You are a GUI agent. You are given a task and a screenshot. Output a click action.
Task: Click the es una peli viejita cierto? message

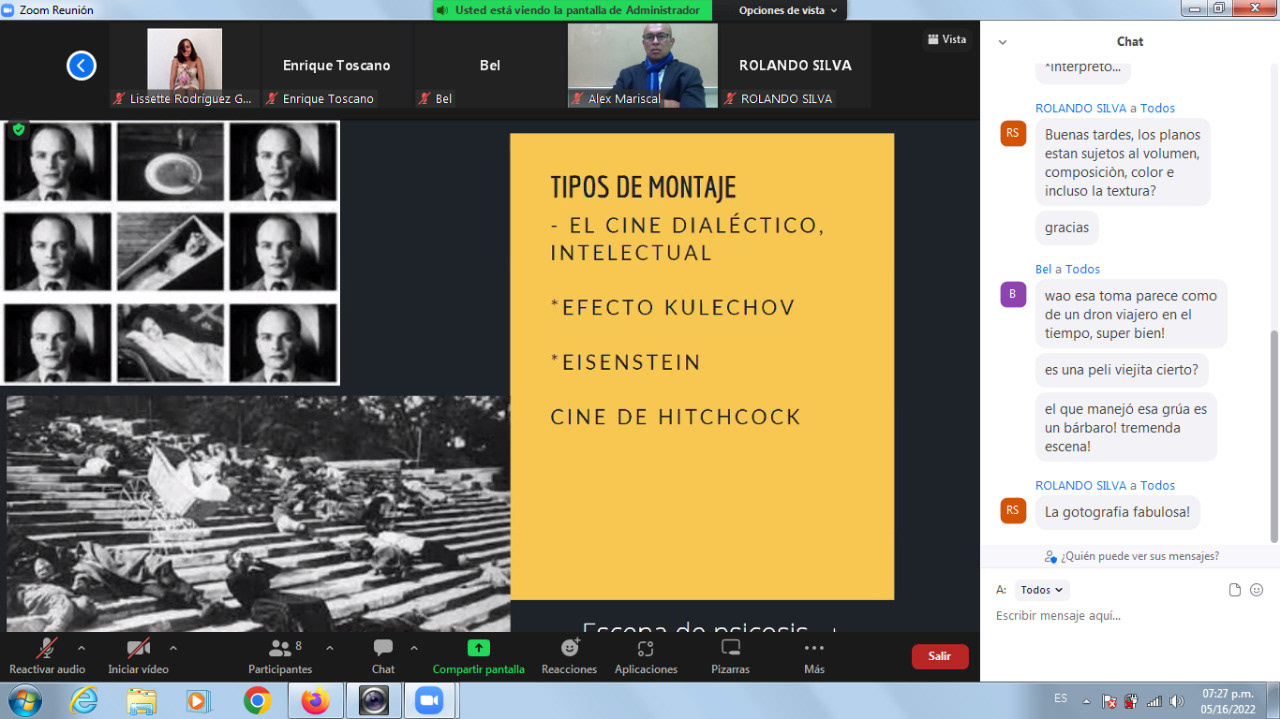pyautogui.click(x=1121, y=370)
